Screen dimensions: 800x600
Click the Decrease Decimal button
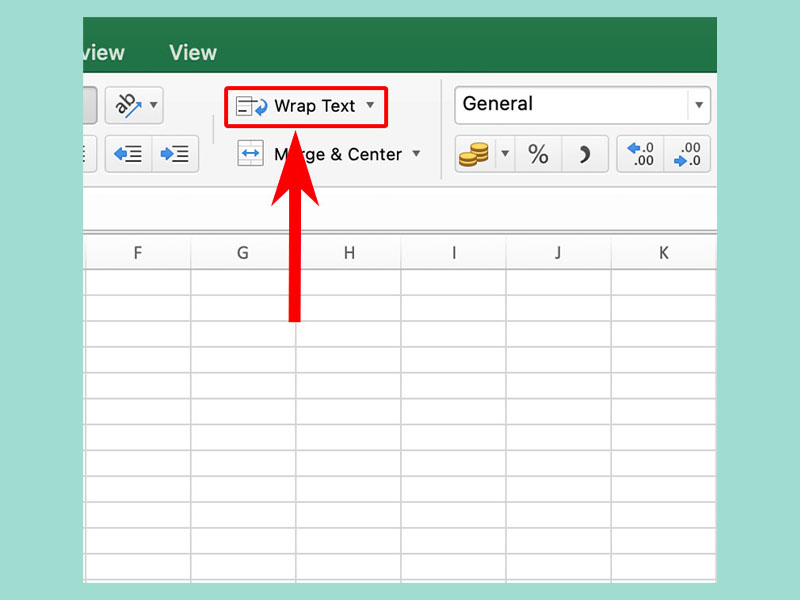[x=688, y=154]
